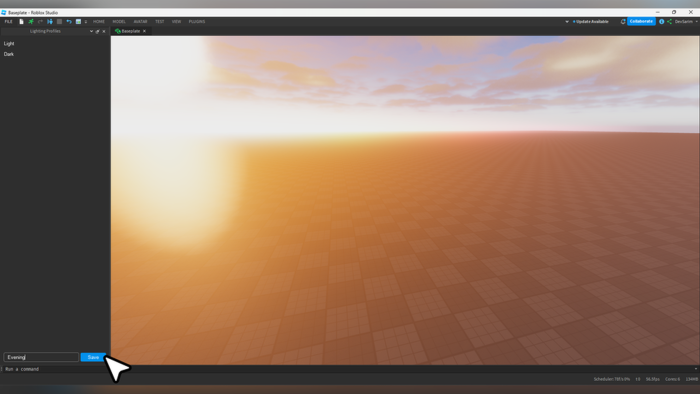This screenshot has width=700, height=394.
Task: Click the Scheduler status text
Action: pos(612,379)
